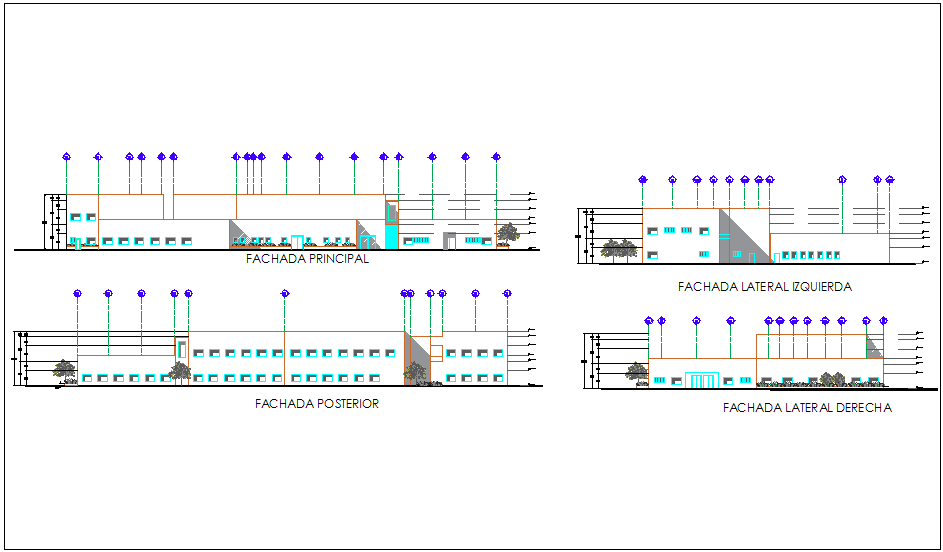Click the tree pair in Fachada Lateral Izquierda
This screenshot has height=552, width=943.
coord(619,248)
